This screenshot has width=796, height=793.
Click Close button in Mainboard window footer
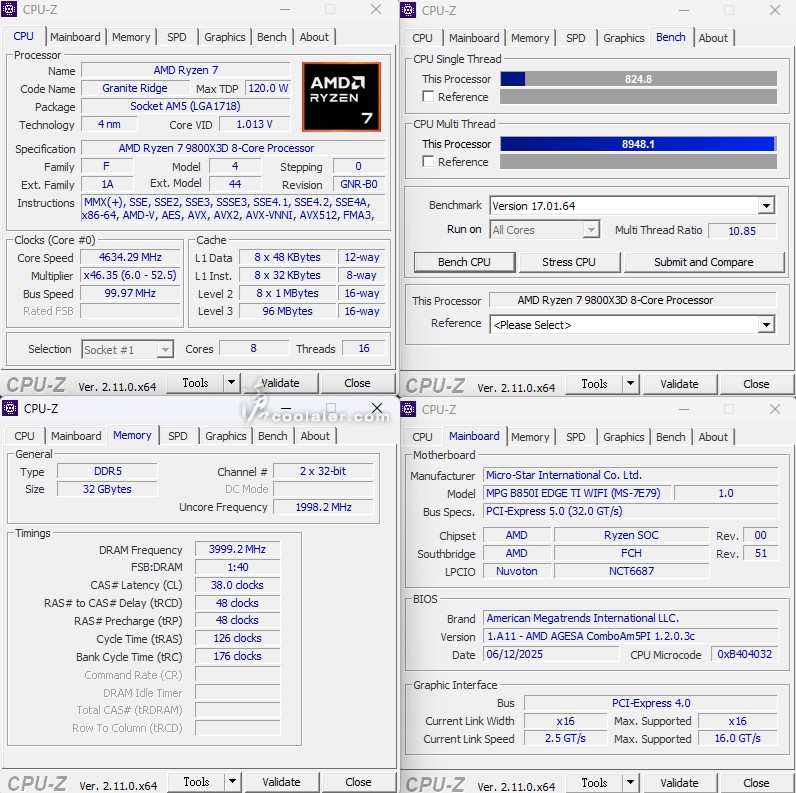click(x=756, y=783)
